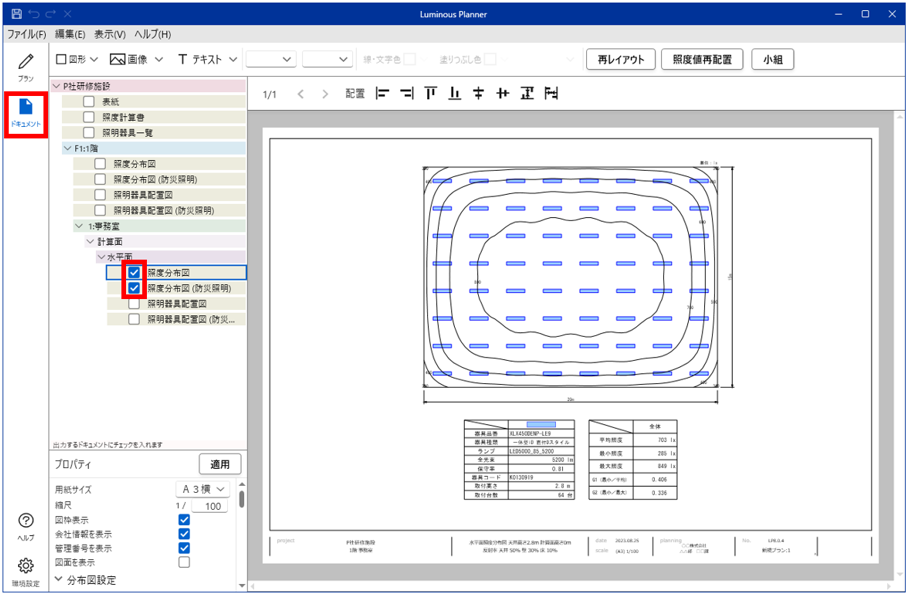Open ヘルプ help icon in sidebar

coord(26,526)
